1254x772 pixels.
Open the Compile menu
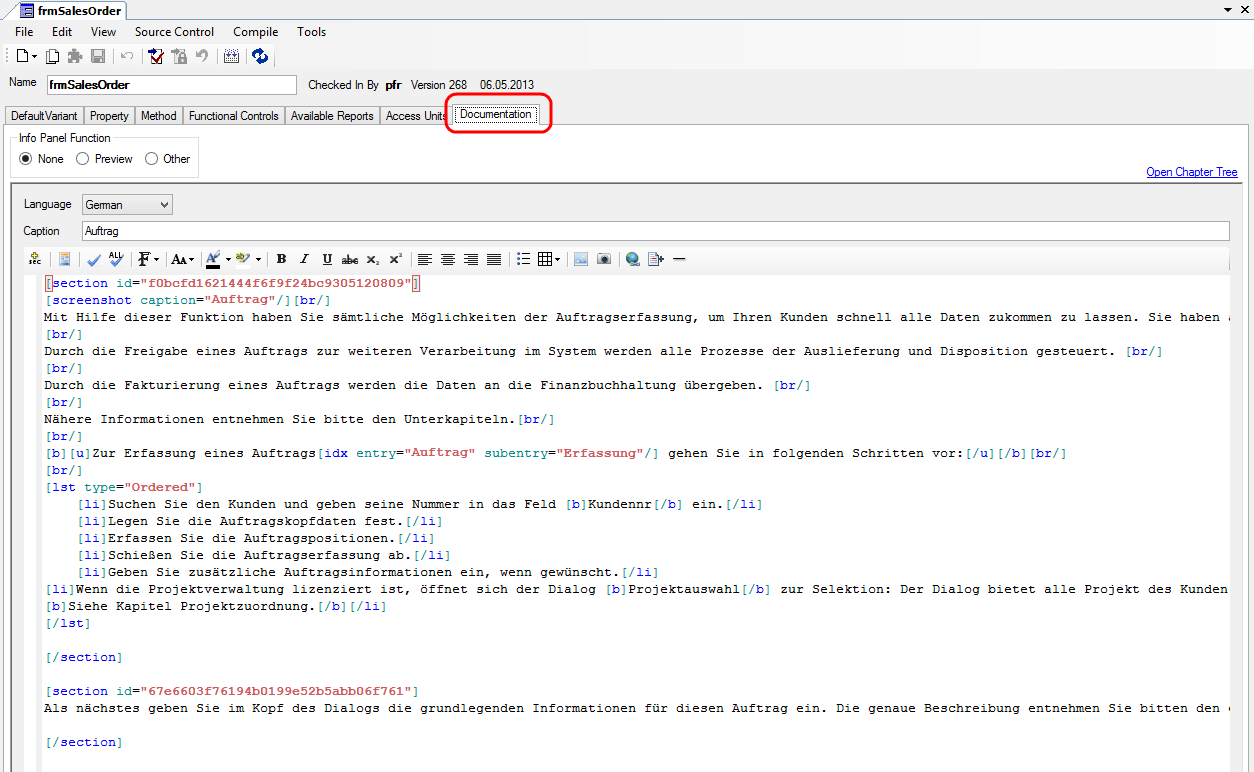pyautogui.click(x=256, y=32)
